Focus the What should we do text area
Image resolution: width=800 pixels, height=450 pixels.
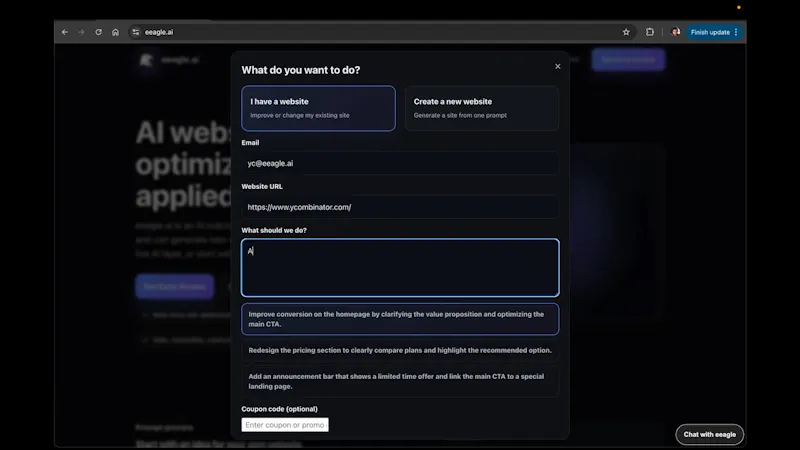pos(400,267)
